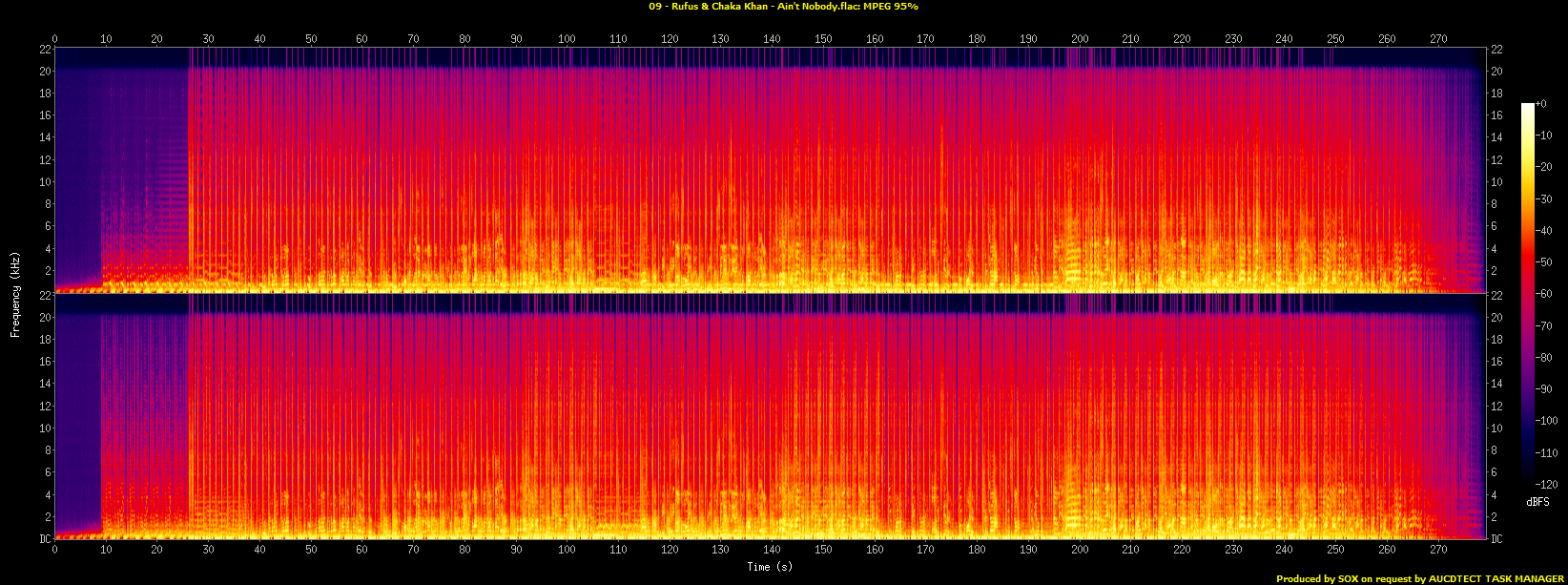Screen dimensions: 1568x585
Task: Click the "270" tick on the top time axis
Action: pyautogui.click(x=1438, y=39)
